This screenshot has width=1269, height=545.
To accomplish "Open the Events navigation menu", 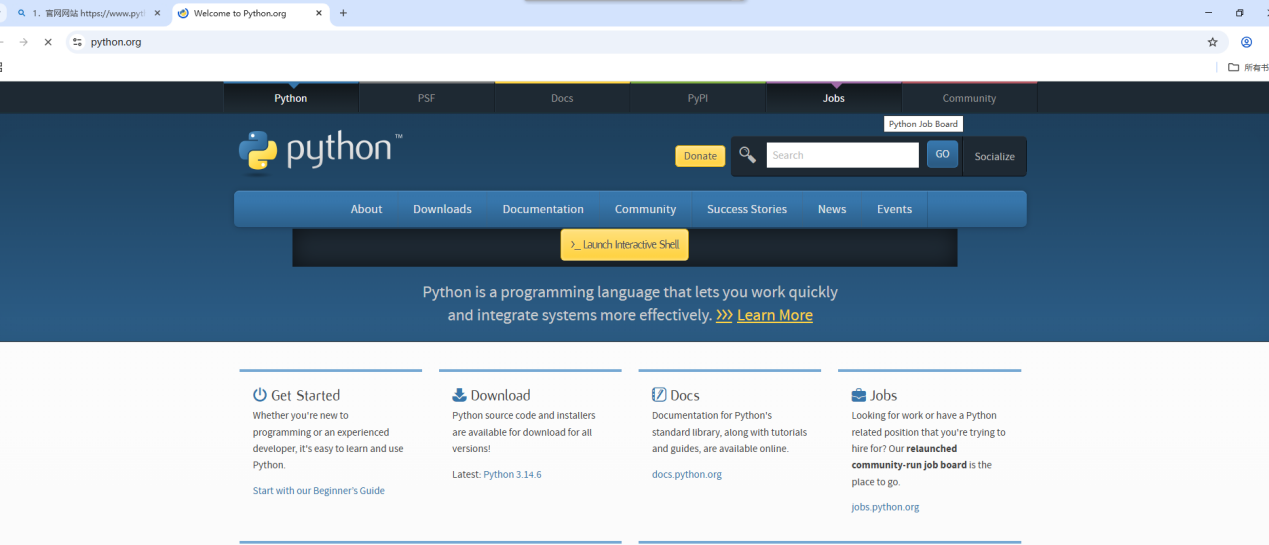I will click(x=894, y=209).
